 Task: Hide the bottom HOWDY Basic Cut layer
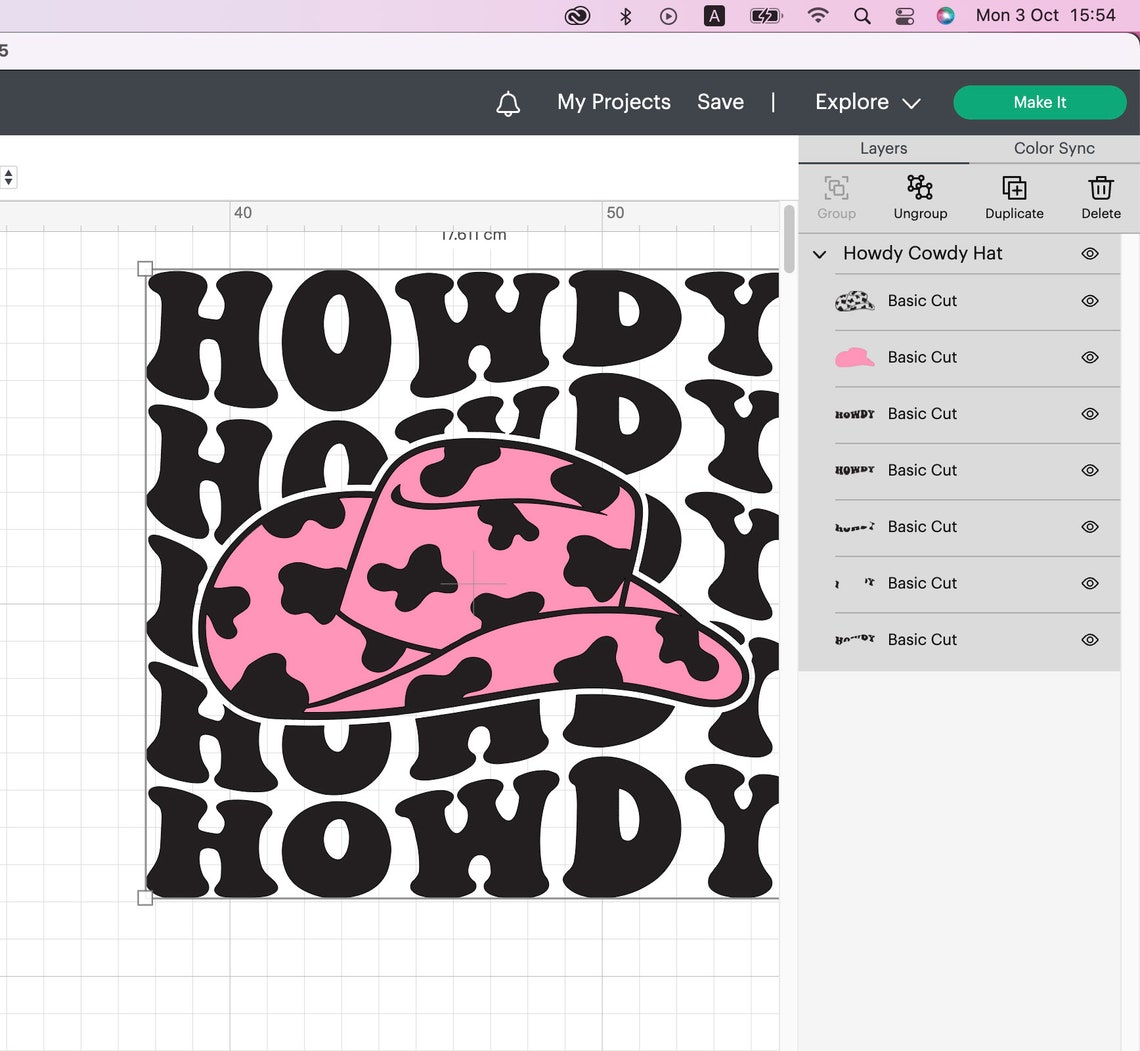click(1090, 639)
